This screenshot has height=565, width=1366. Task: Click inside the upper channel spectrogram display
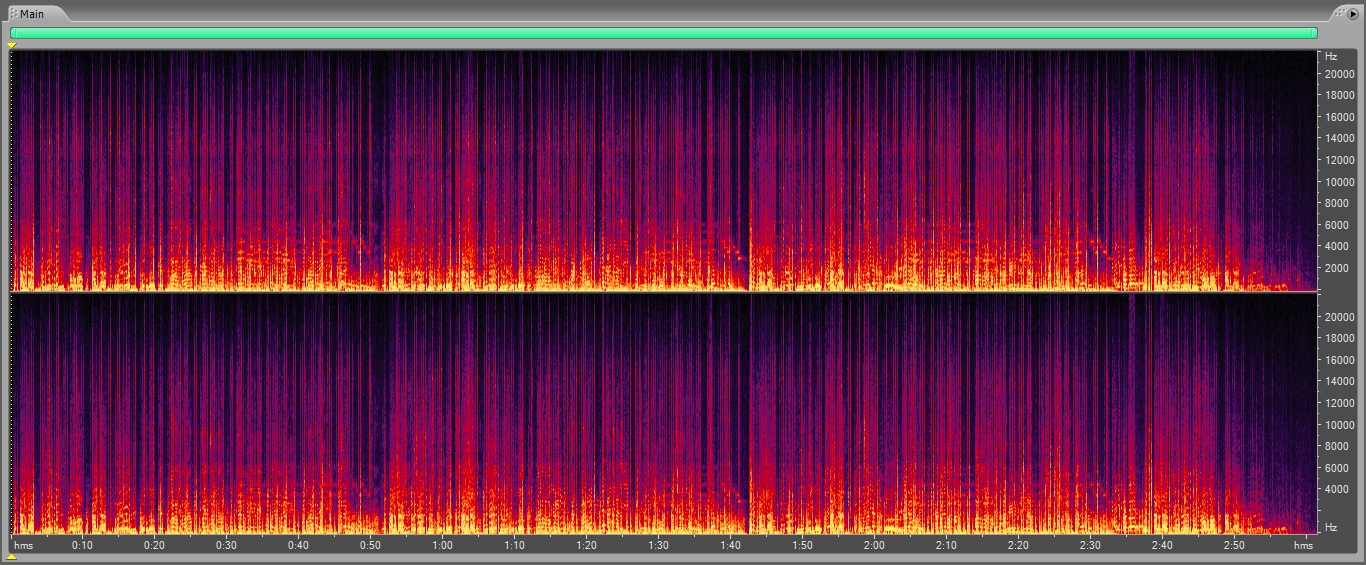(x=664, y=170)
